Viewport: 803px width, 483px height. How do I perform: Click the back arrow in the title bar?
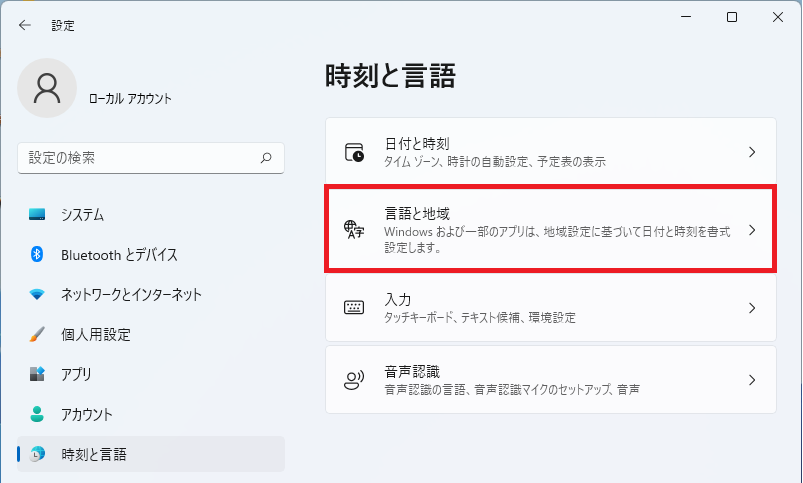point(25,25)
